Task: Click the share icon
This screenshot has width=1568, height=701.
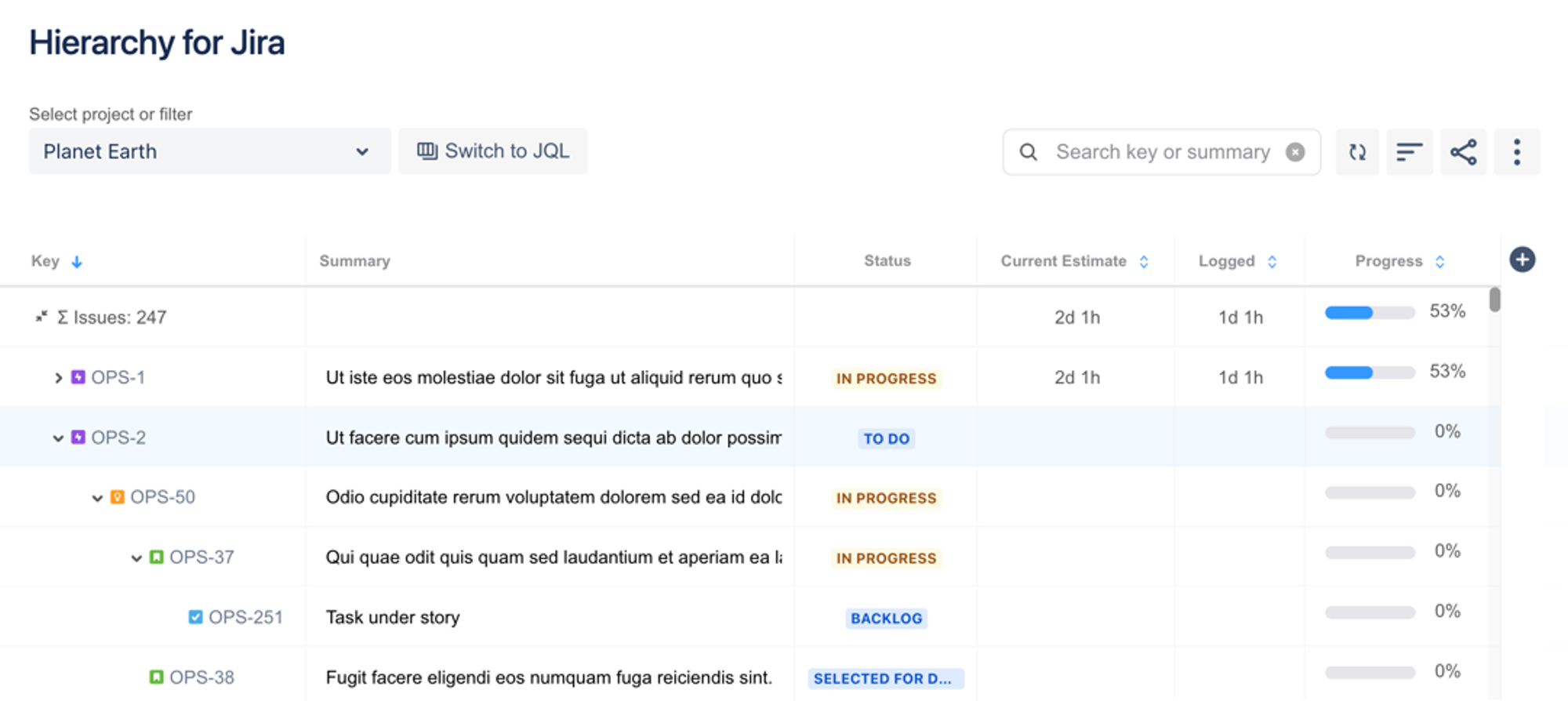Action: point(1463,152)
